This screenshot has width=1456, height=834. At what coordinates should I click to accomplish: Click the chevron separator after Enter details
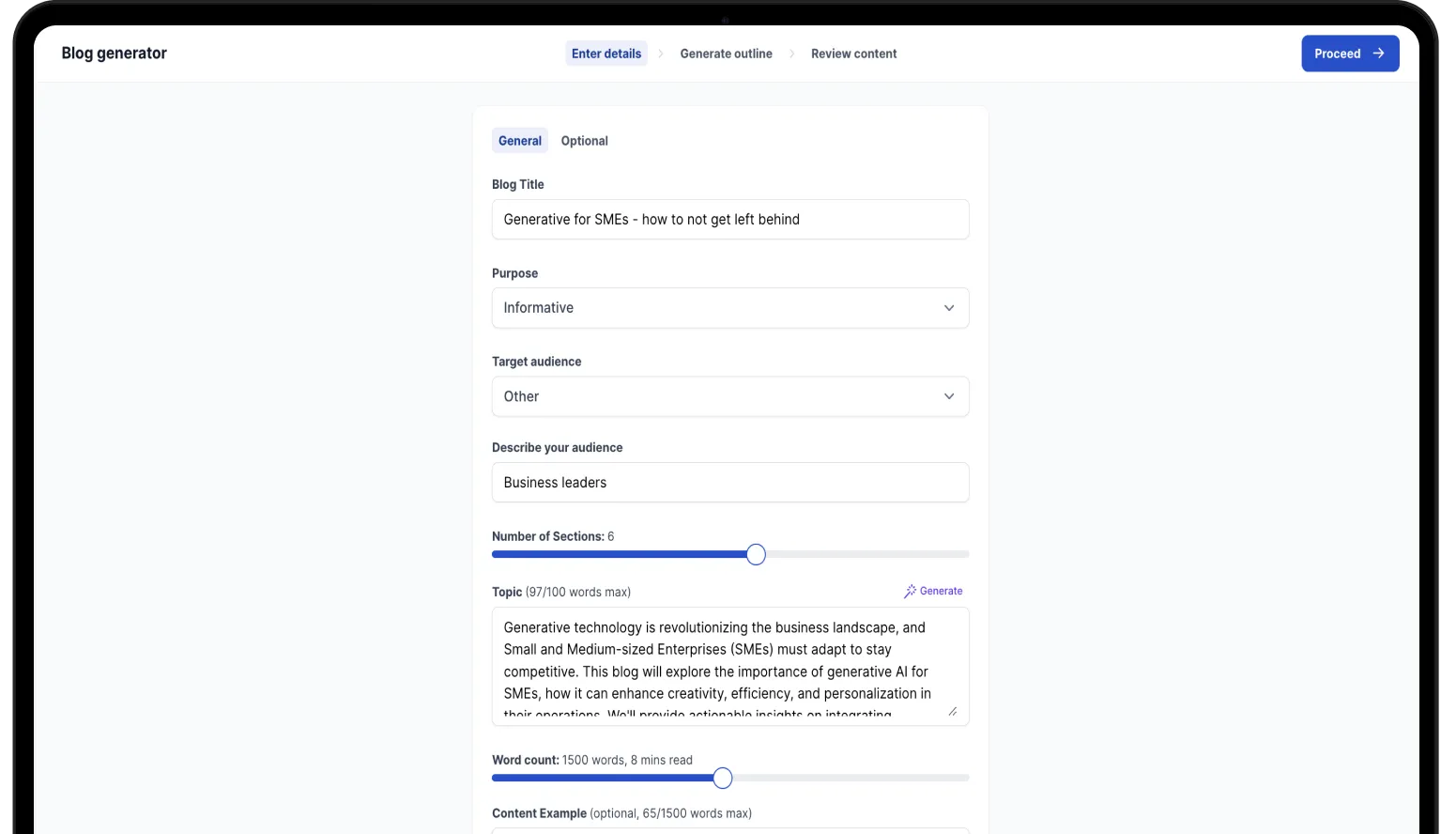coord(660,54)
